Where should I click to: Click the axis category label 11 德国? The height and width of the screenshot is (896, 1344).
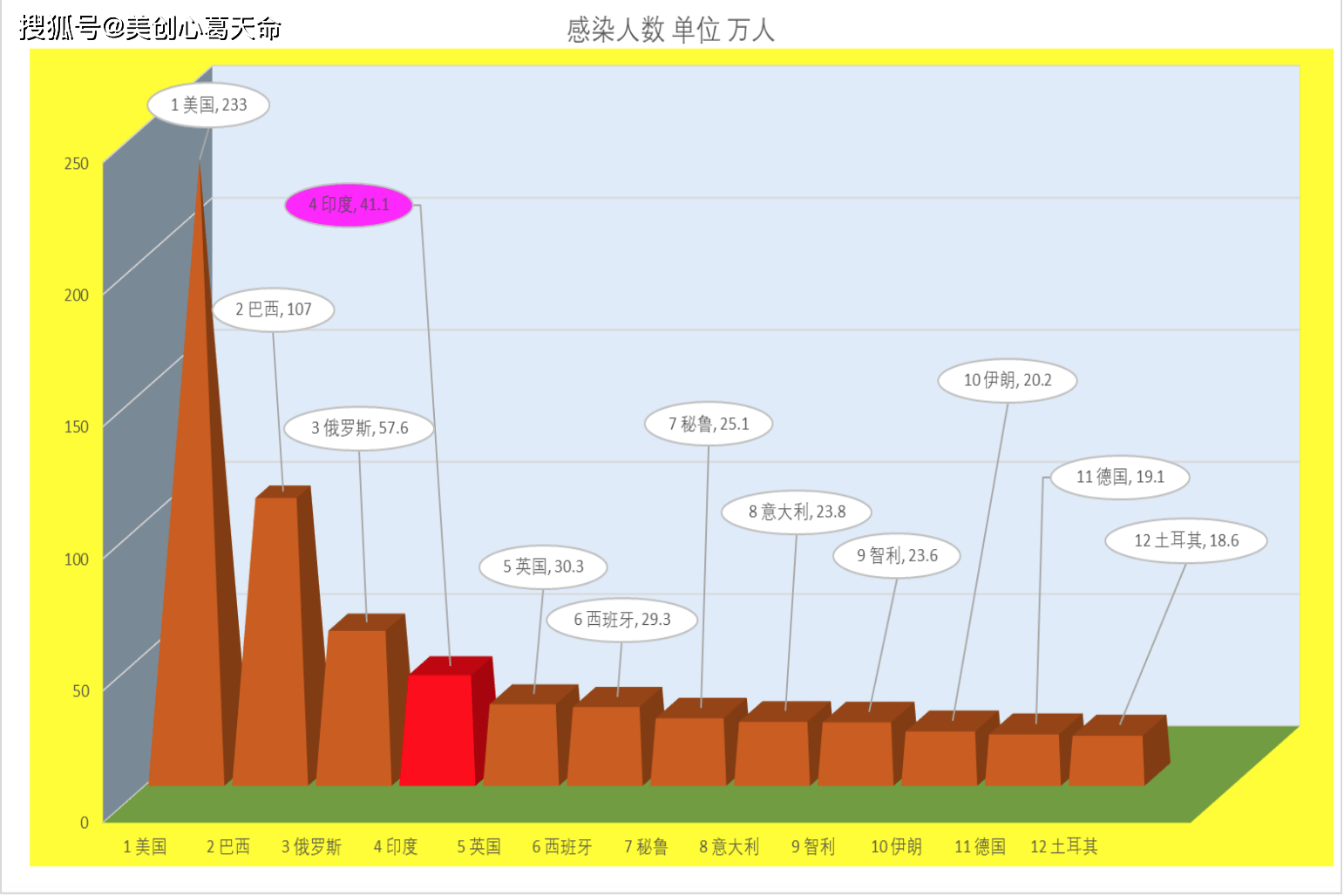click(x=980, y=846)
